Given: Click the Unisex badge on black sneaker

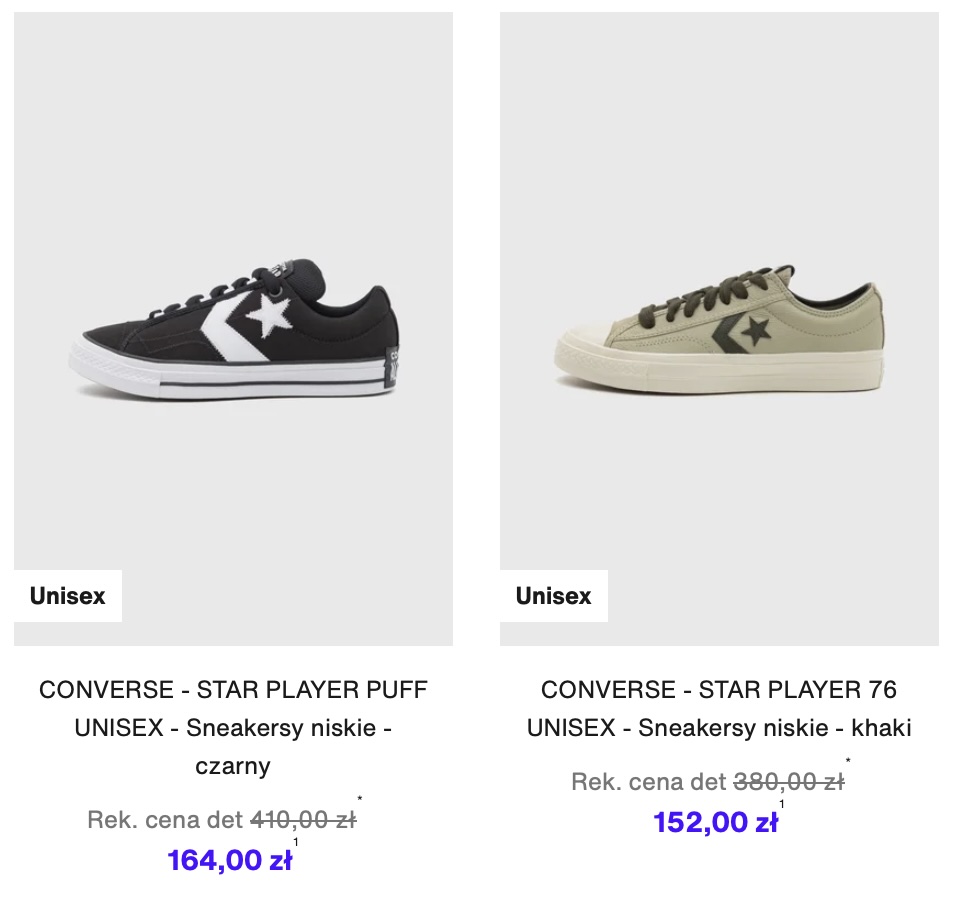Looking at the screenshot, I should (x=68, y=596).
